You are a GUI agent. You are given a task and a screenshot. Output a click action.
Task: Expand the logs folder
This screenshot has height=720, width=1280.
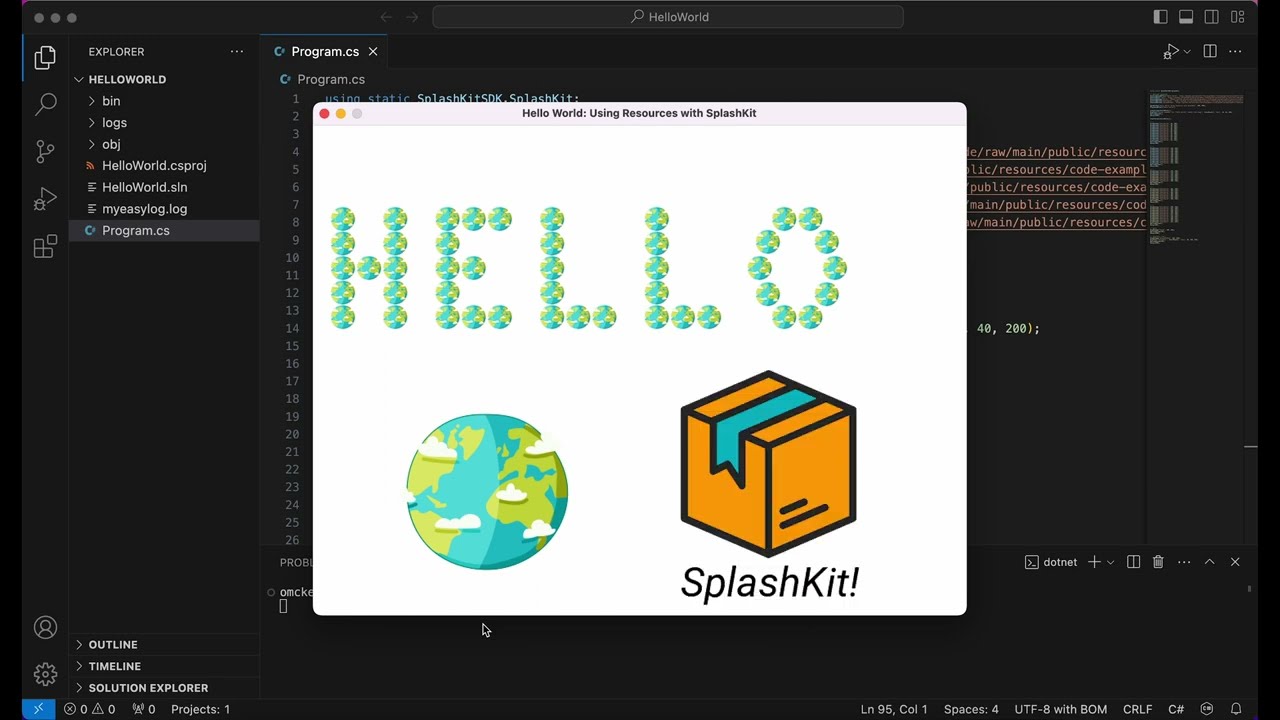164,123
